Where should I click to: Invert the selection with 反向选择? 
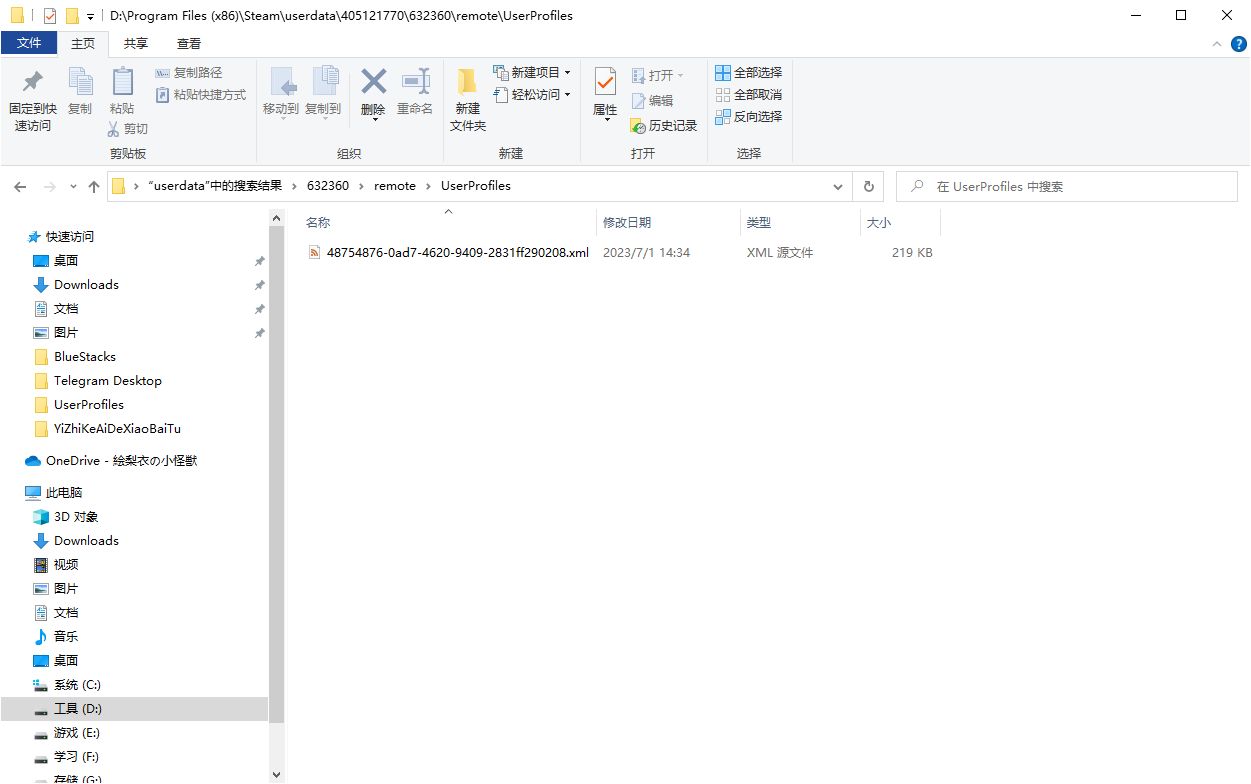click(x=749, y=116)
